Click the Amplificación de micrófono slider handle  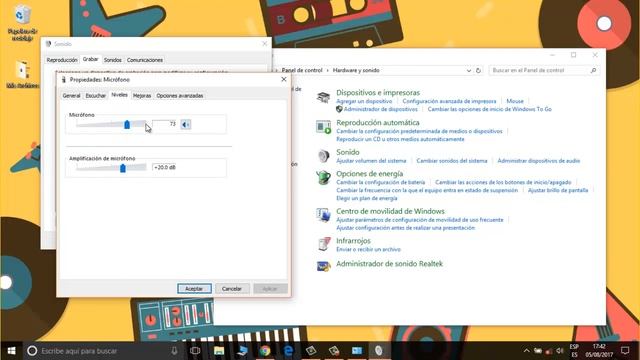tap(123, 168)
